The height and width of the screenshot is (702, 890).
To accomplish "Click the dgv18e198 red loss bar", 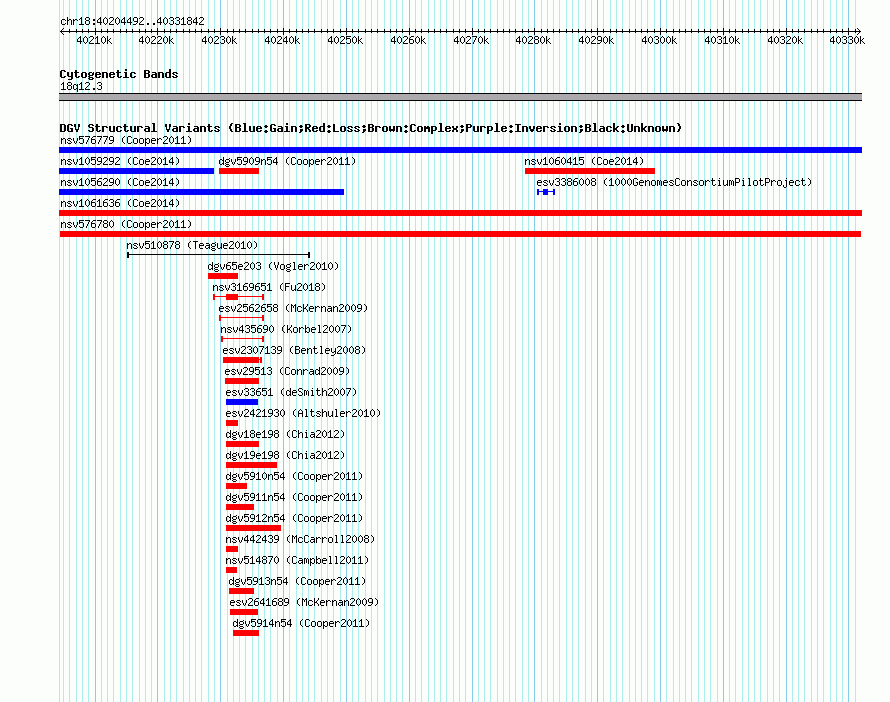I will [x=242, y=444].
